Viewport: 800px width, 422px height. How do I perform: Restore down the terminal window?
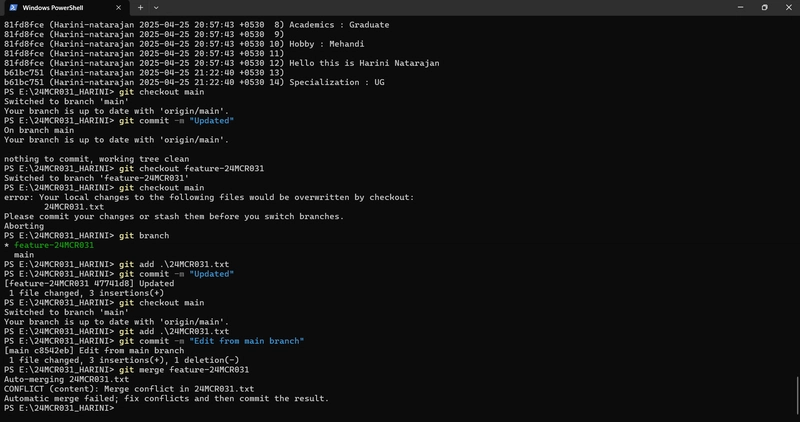[x=764, y=7]
